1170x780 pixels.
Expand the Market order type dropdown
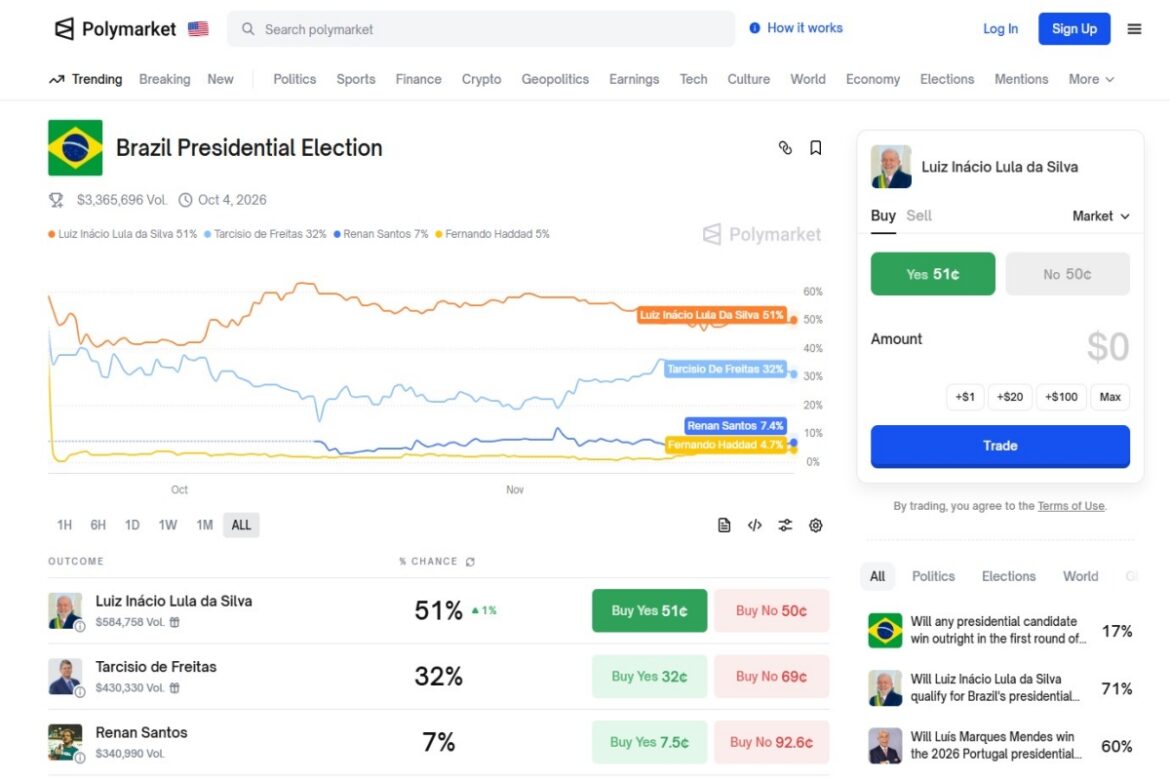(1101, 216)
